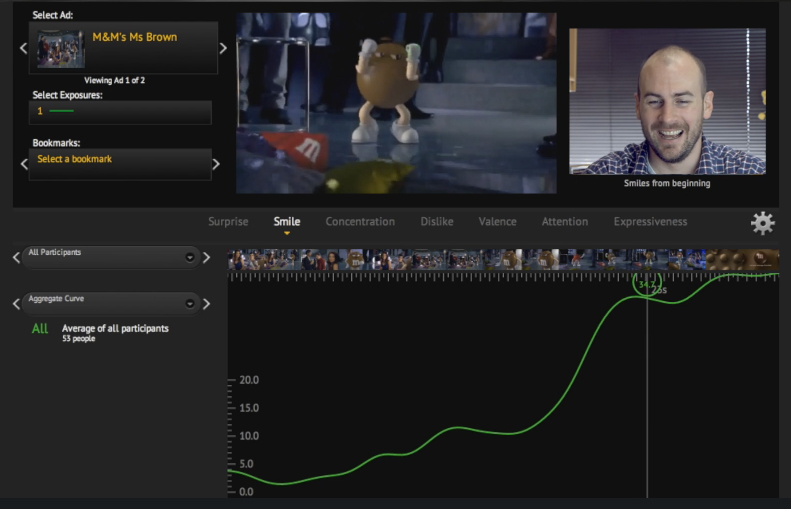
Task: Go to next ad with right arrow
Action: tap(223, 48)
